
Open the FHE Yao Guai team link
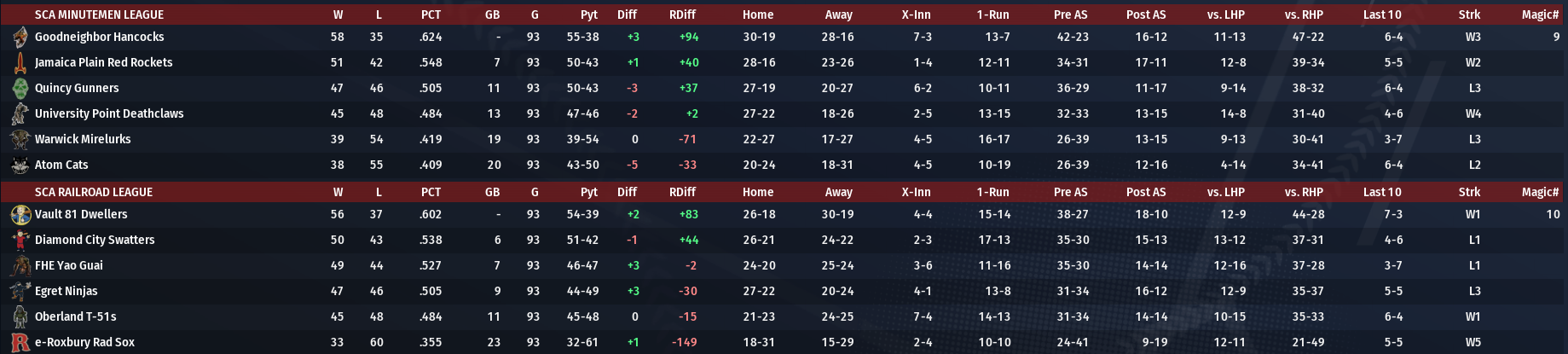click(68, 266)
